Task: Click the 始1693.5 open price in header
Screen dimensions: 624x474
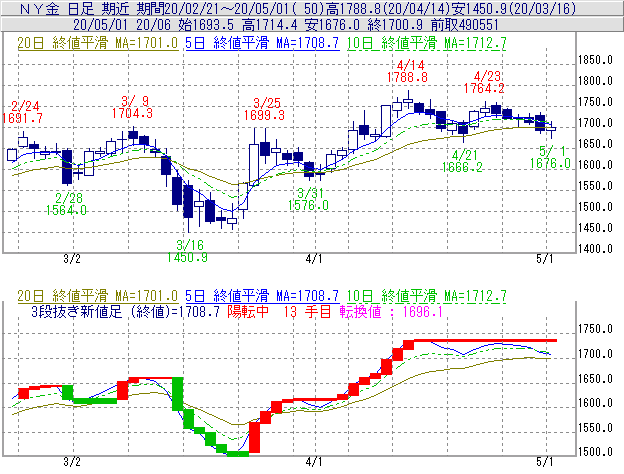Action: click(x=206, y=25)
